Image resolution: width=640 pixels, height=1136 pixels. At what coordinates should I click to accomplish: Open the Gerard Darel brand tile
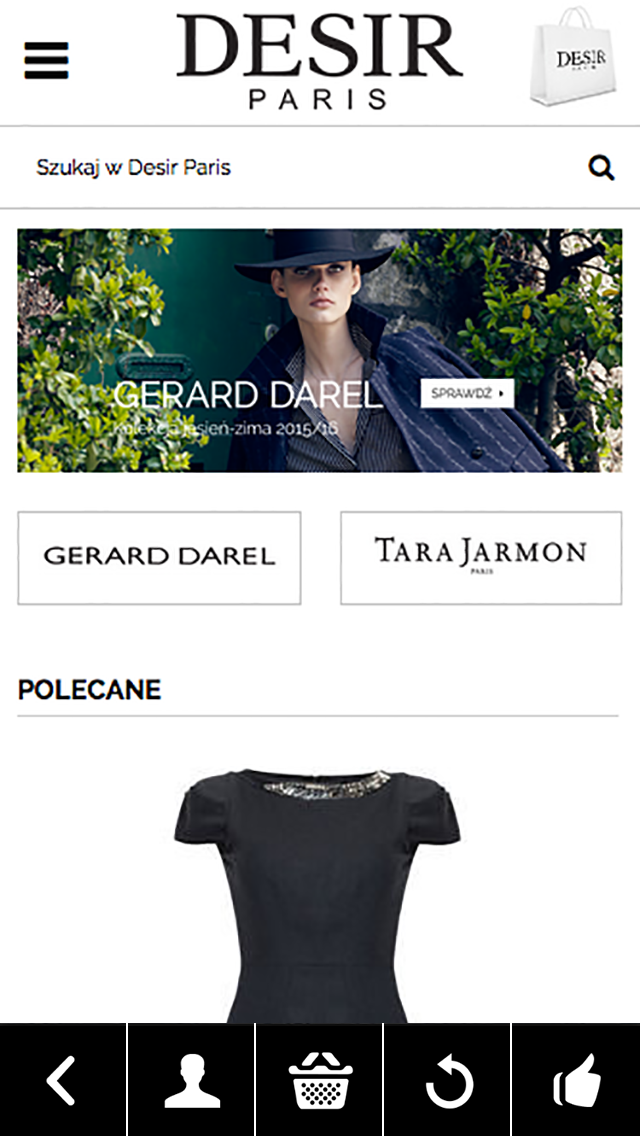159,558
